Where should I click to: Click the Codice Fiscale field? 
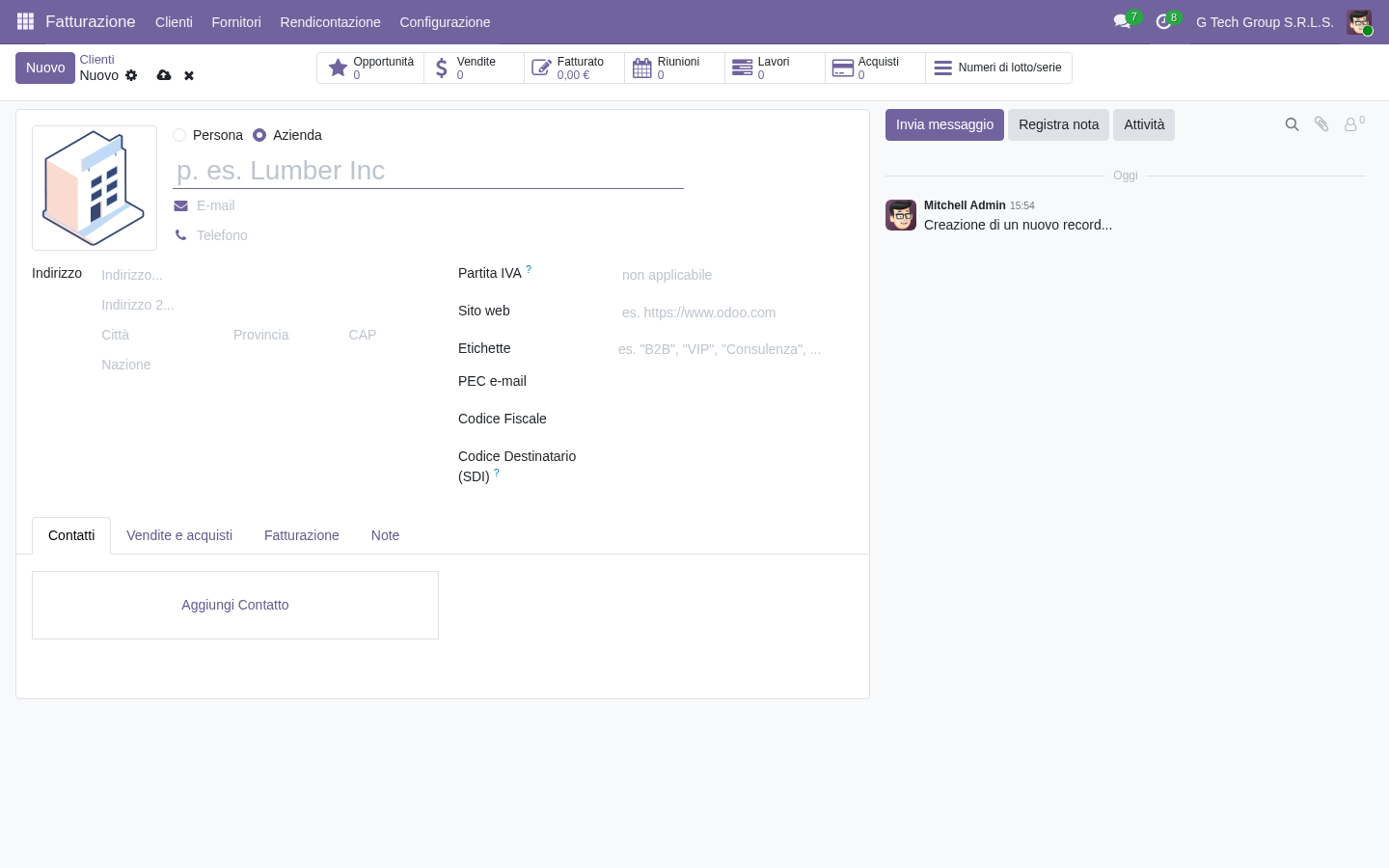tap(735, 420)
